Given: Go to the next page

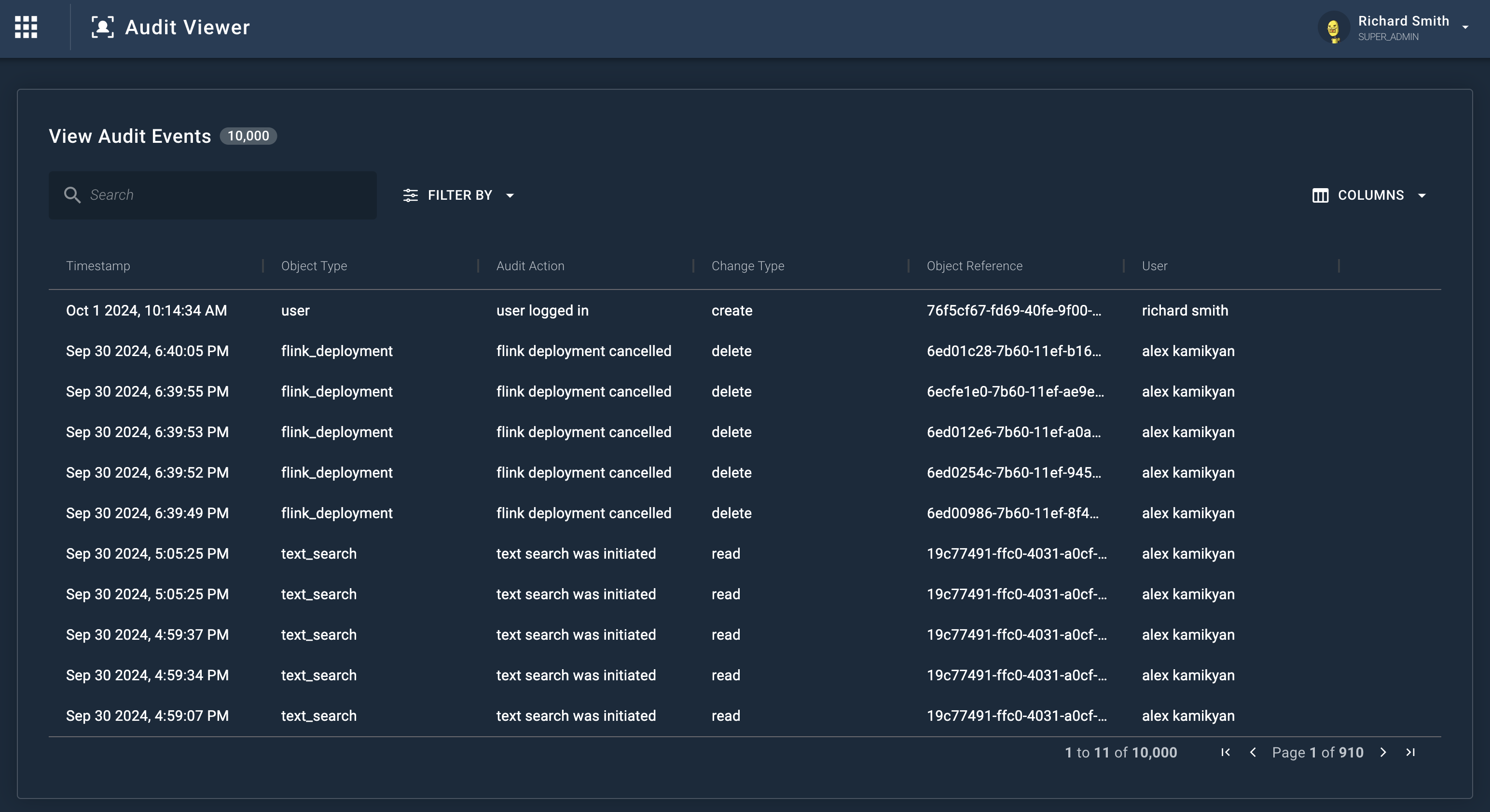Looking at the screenshot, I should [x=1383, y=753].
